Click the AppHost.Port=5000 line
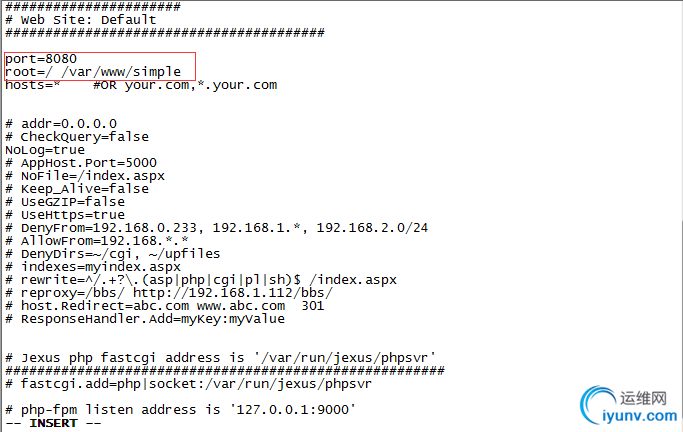The width and height of the screenshot is (683, 432). pyautogui.click(x=81, y=163)
